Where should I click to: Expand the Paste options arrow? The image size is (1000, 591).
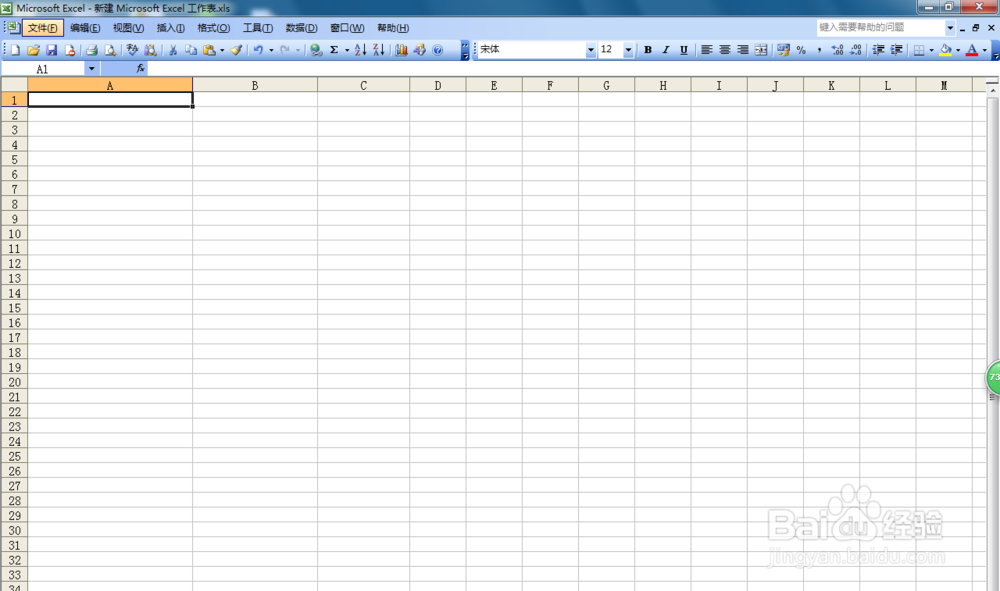[x=222, y=50]
